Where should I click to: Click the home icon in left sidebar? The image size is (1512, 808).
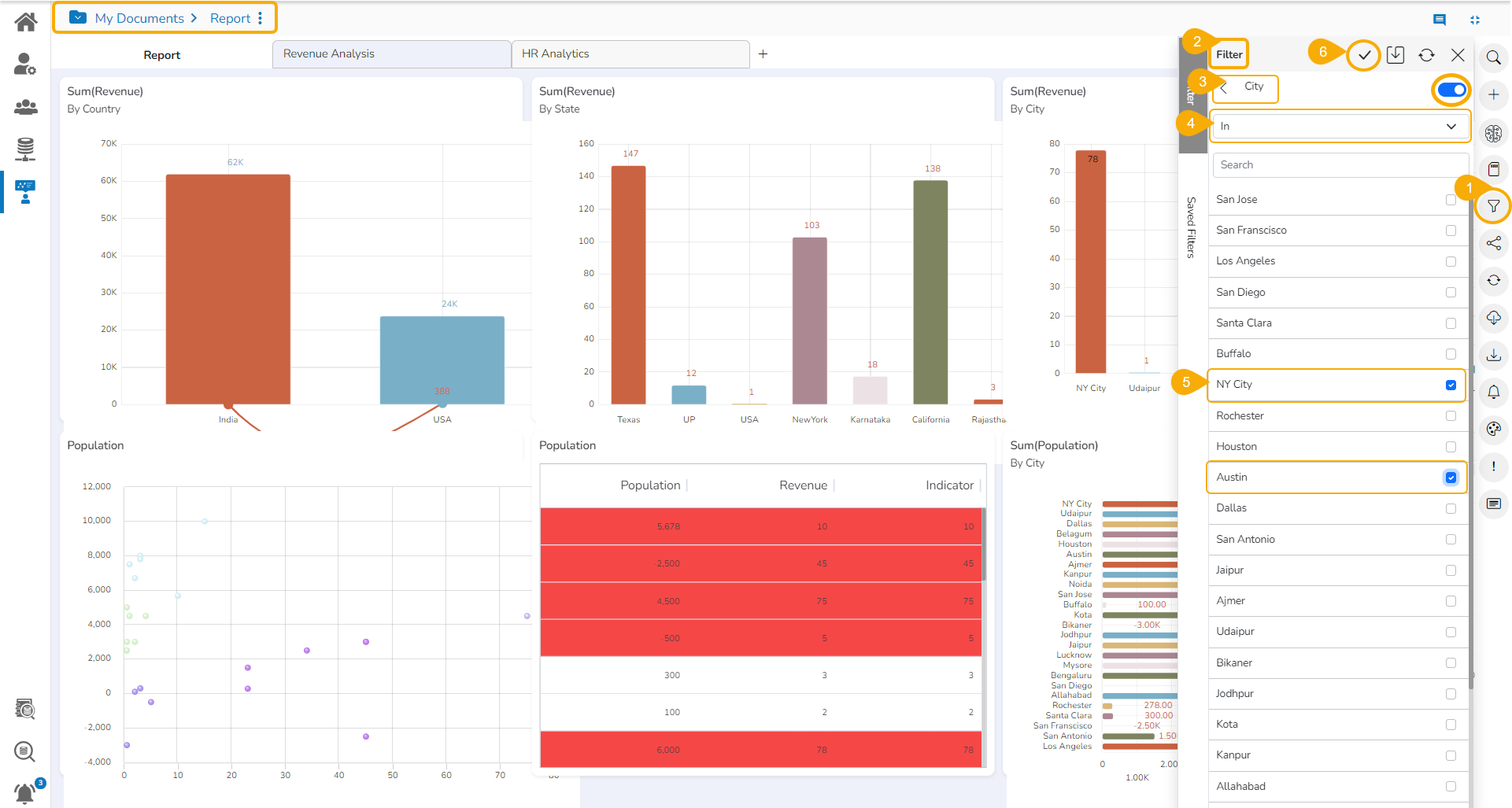pos(25,21)
